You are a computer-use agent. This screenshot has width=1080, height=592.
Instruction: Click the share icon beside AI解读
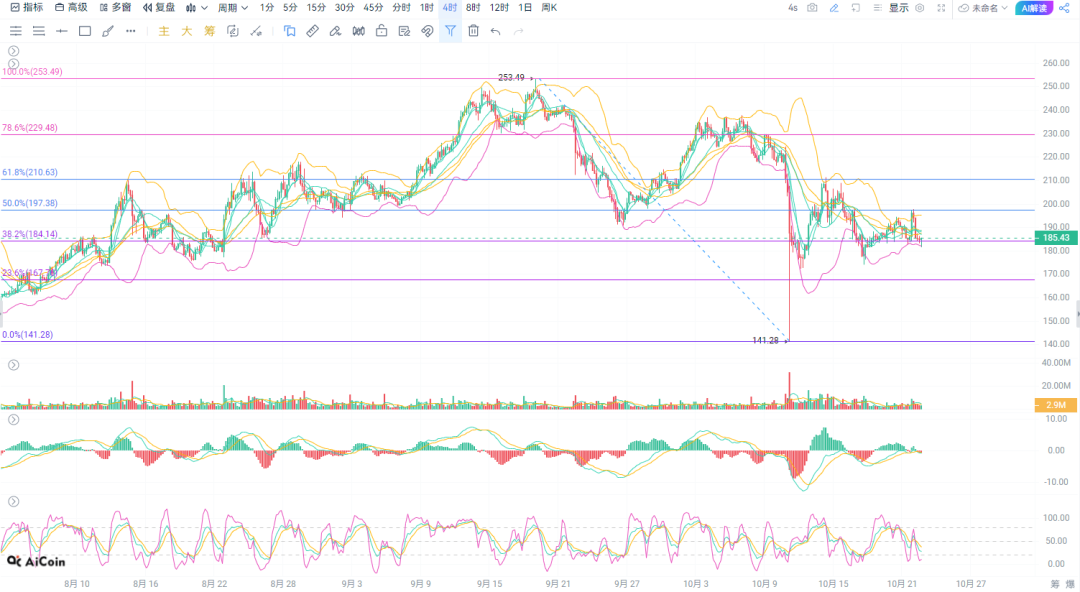[x=1064, y=8]
